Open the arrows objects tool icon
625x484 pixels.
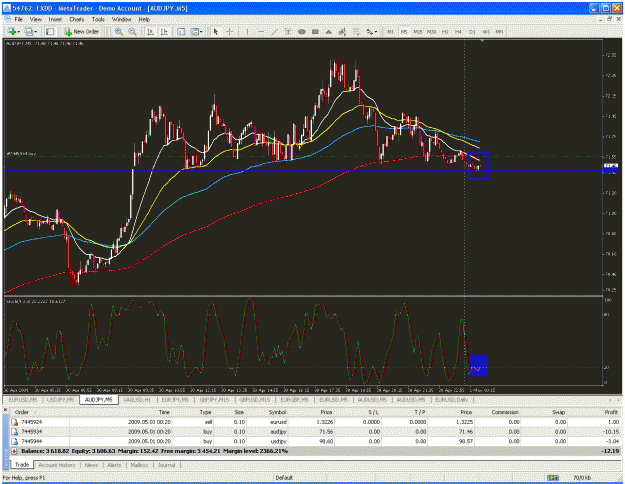[x=369, y=31]
